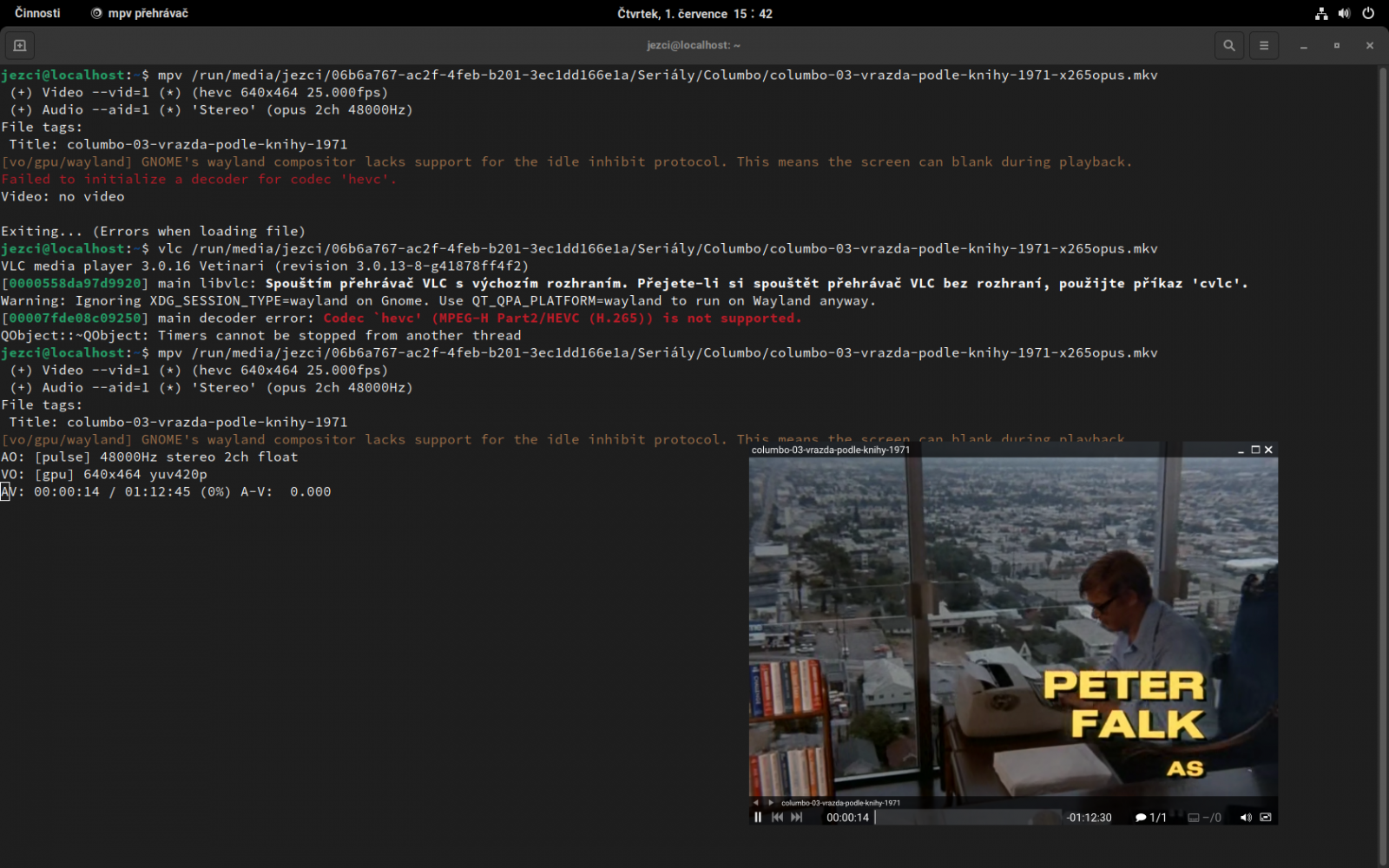1389x868 pixels.
Task: Toggle mpv's playlist previous arrow
Action: pyautogui.click(x=755, y=804)
